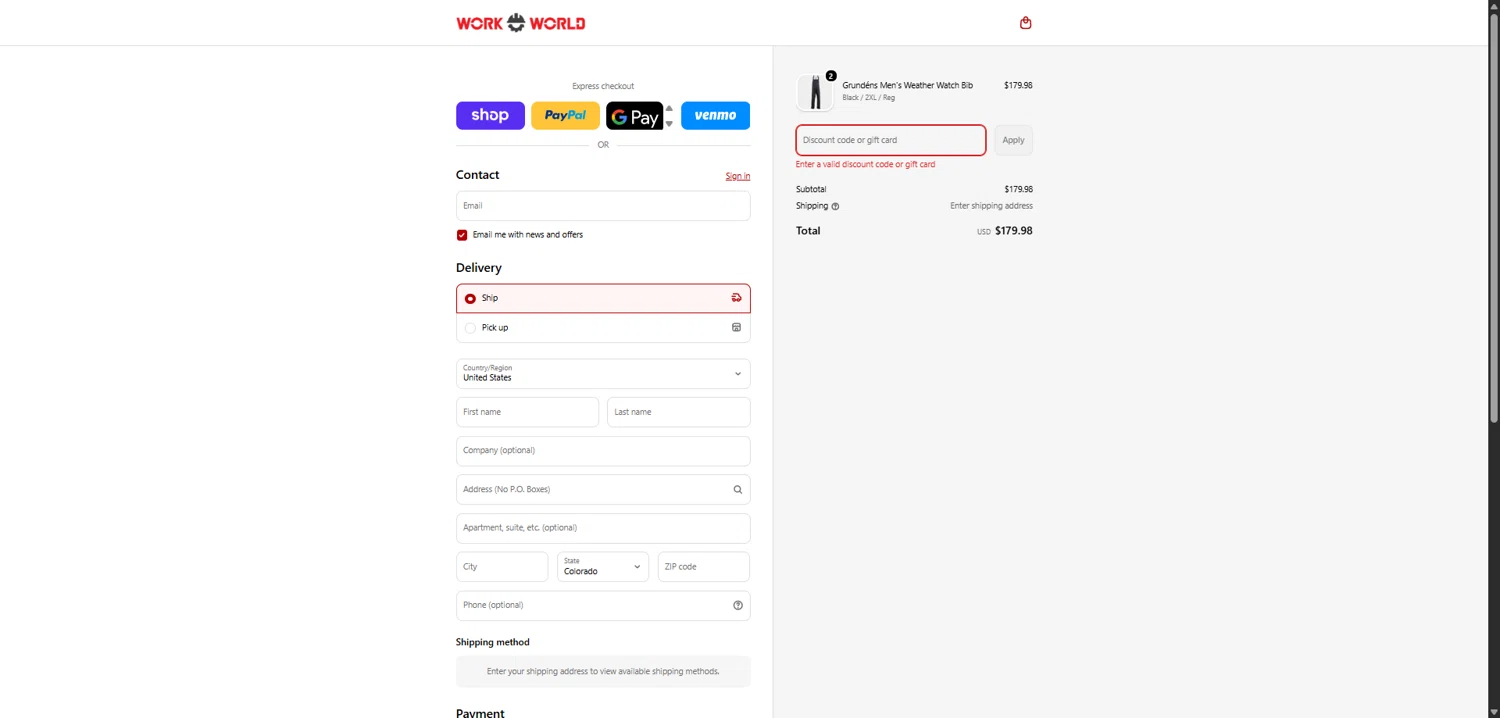Click the Grundéns bib product thumbnail
The height and width of the screenshot is (718, 1500).
click(x=815, y=92)
